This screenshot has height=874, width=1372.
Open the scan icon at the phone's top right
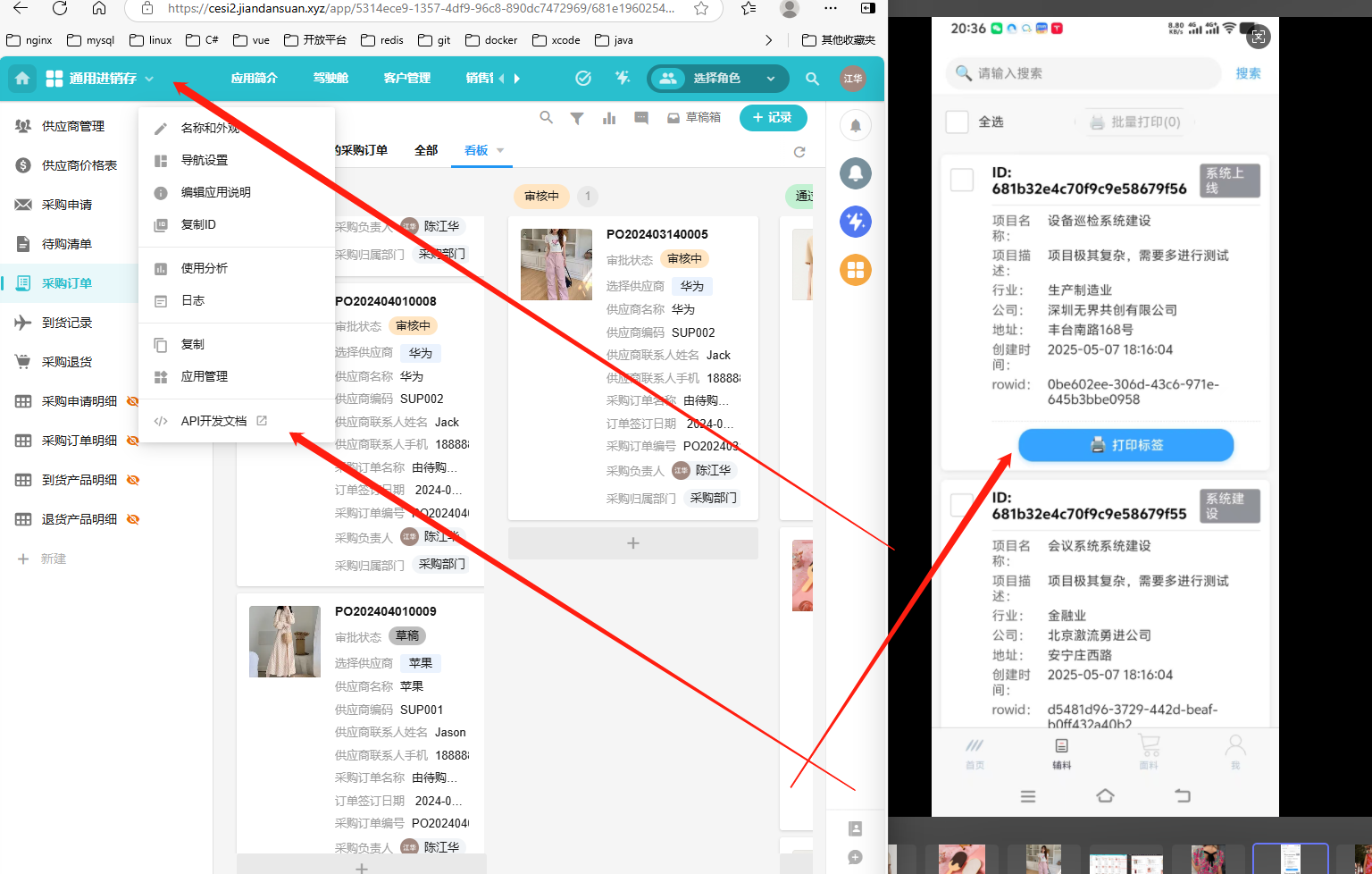(x=1259, y=37)
